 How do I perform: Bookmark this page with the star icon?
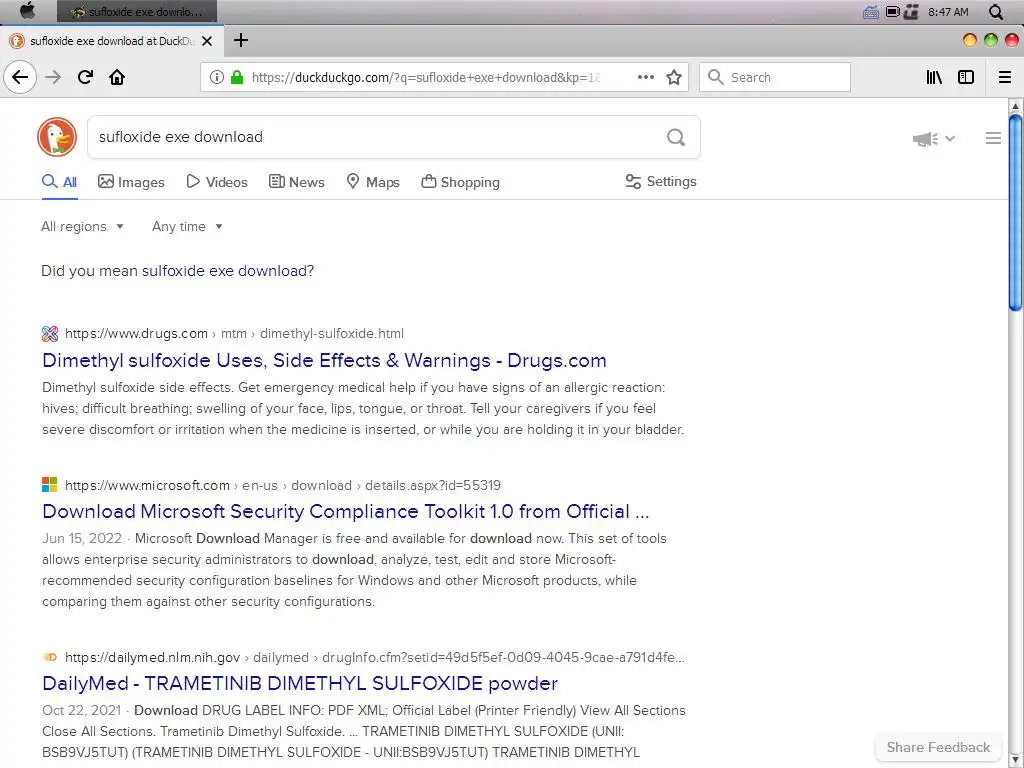coord(674,77)
